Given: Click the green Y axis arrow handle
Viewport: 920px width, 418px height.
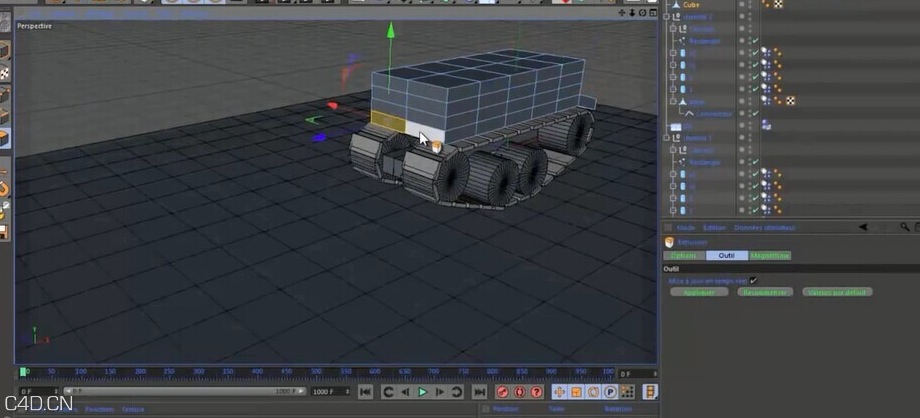Looking at the screenshot, I should (x=391, y=31).
